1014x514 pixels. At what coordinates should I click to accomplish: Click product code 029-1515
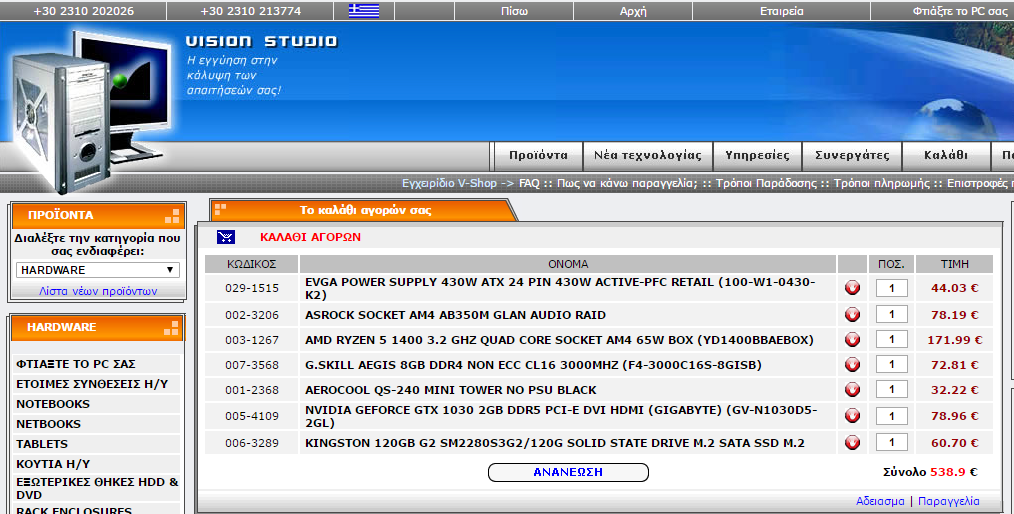[x=252, y=288]
